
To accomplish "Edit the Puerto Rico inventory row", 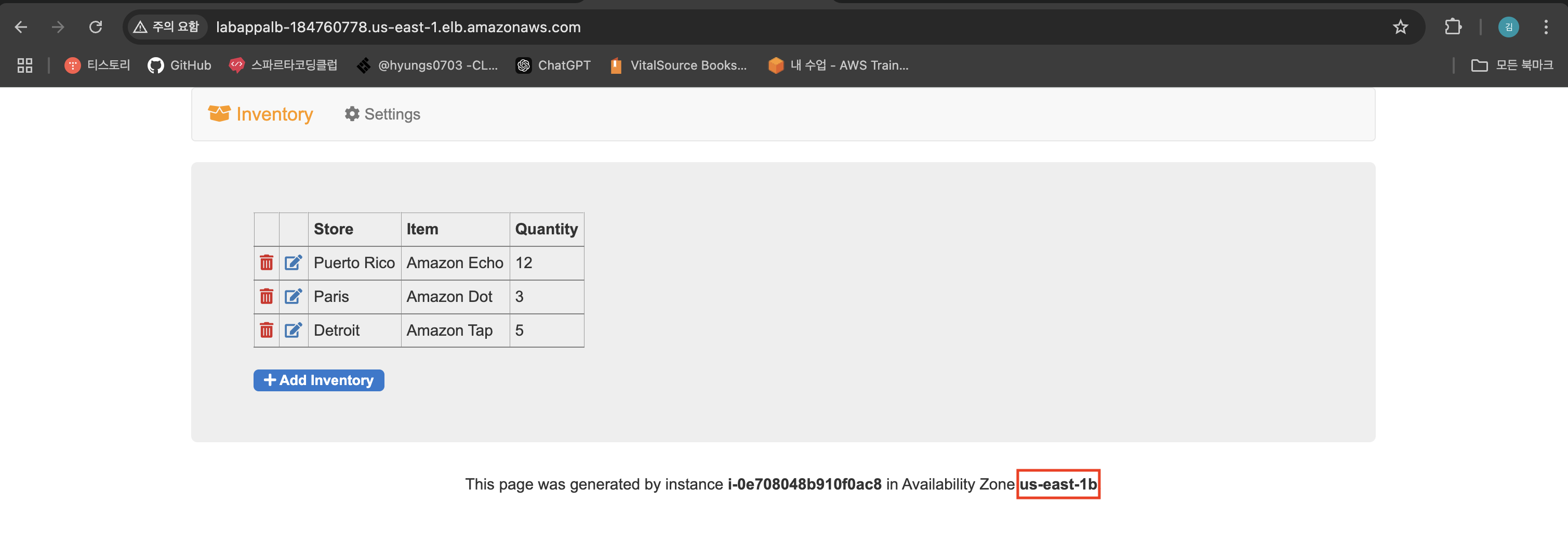I will [x=294, y=263].
